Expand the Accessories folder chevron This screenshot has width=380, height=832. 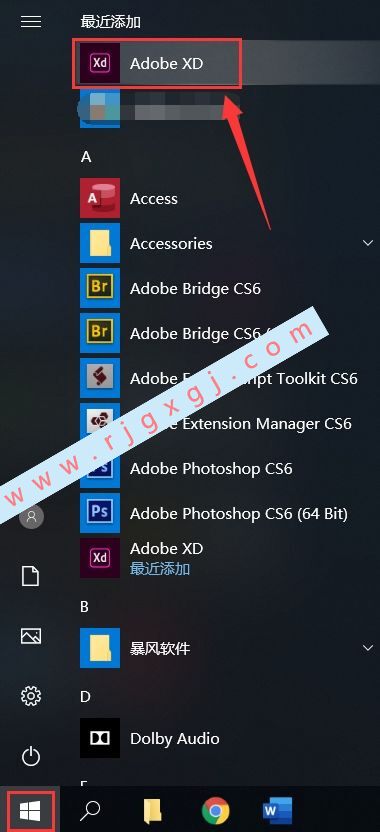click(367, 243)
